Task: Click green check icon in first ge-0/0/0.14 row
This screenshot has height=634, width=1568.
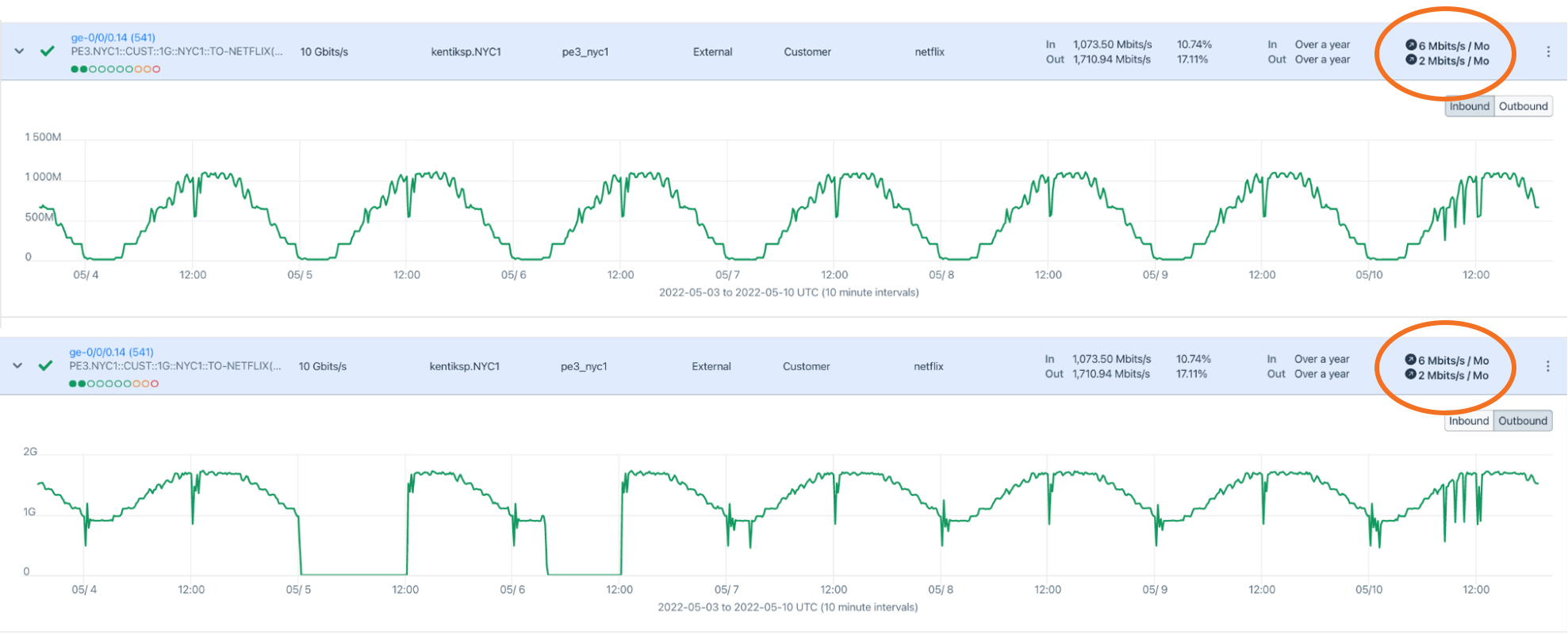Action: 48,52
